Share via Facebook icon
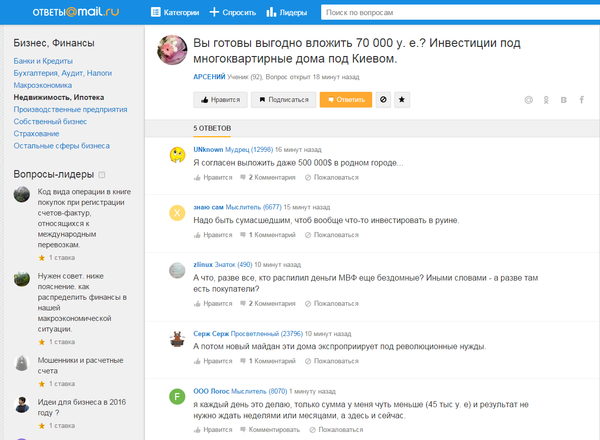 click(581, 100)
